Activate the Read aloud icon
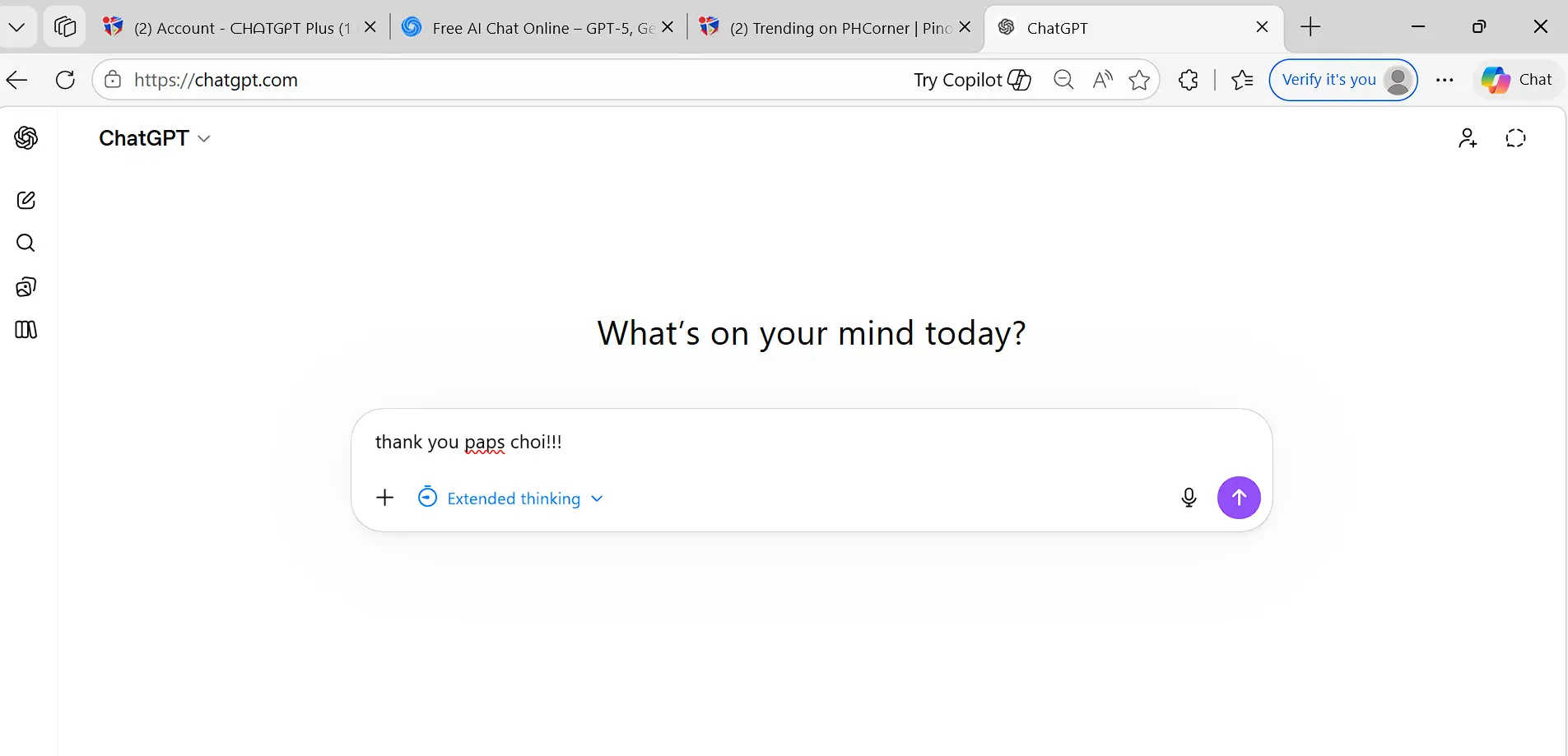Screen dimensions: 1568x756 [x=1102, y=80]
